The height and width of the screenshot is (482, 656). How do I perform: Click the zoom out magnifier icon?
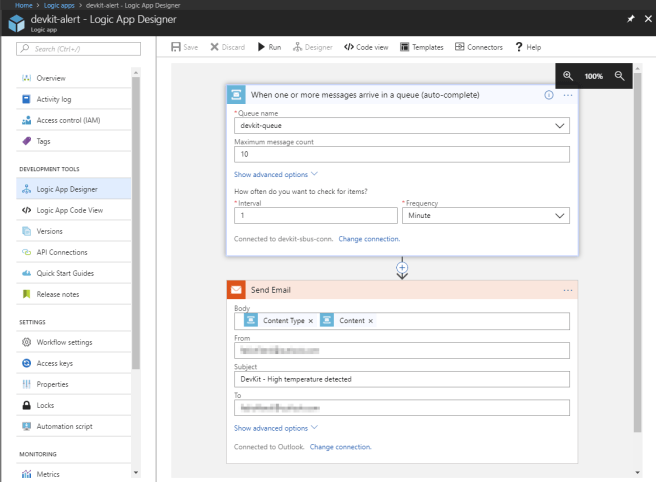coord(620,76)
